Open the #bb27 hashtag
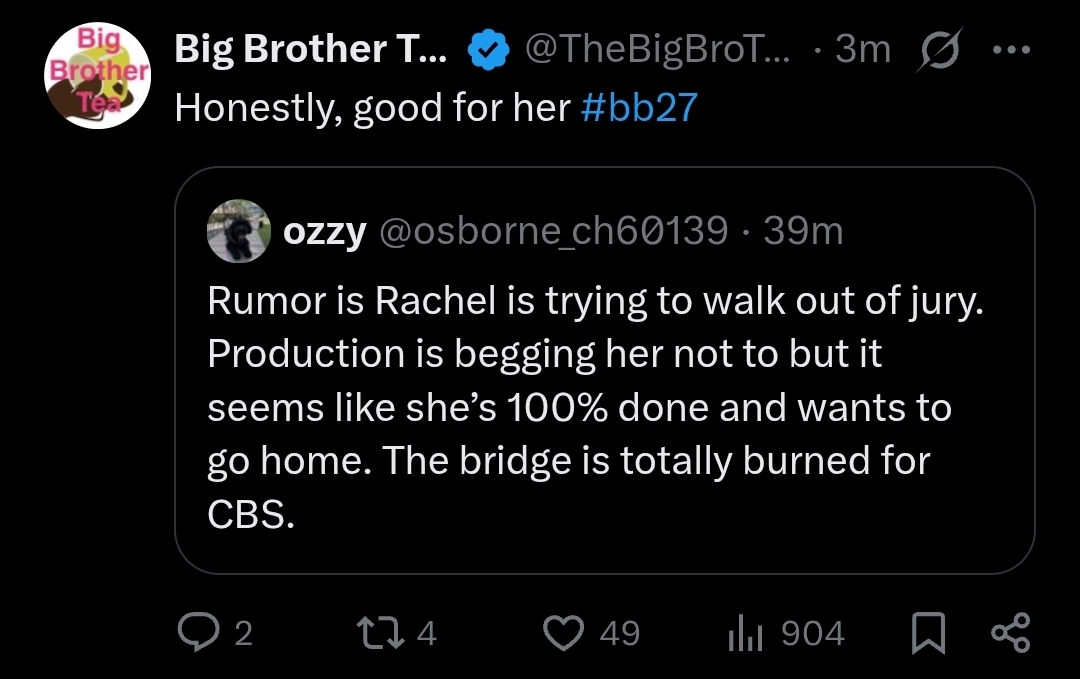Screen dimensions: 1080x679 [x=637, y=108]
